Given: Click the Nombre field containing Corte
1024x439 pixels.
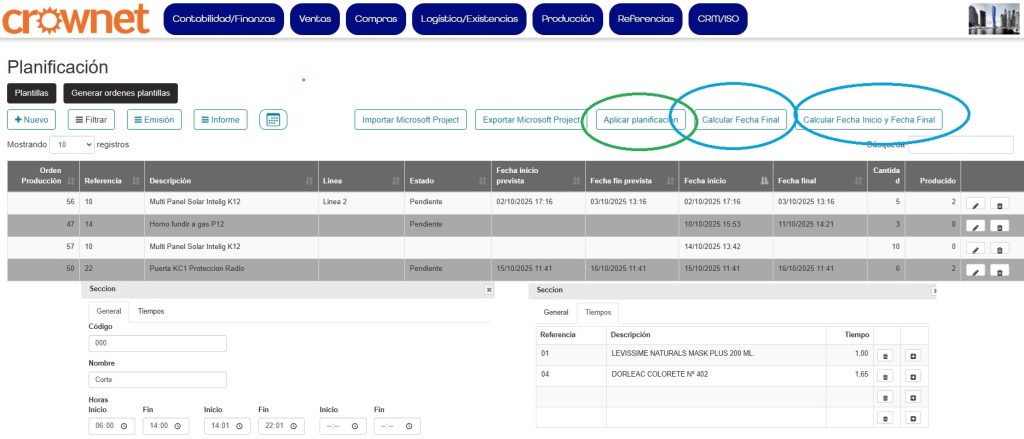Looking at the screenshot, I should (x=157, y=380).
